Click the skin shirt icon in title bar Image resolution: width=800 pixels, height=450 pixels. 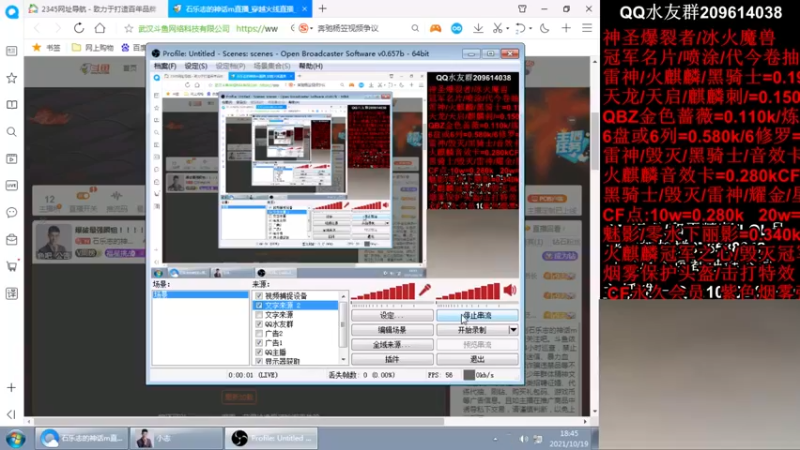pos(522,9)
